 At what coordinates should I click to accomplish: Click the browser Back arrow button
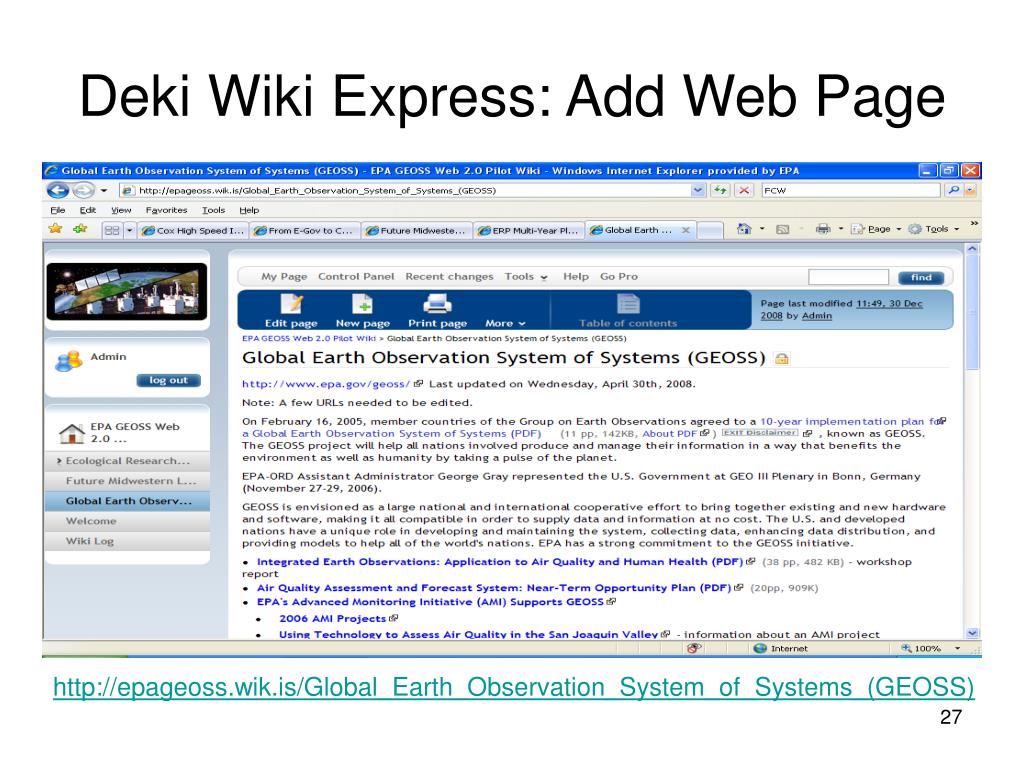click(58, 190)
